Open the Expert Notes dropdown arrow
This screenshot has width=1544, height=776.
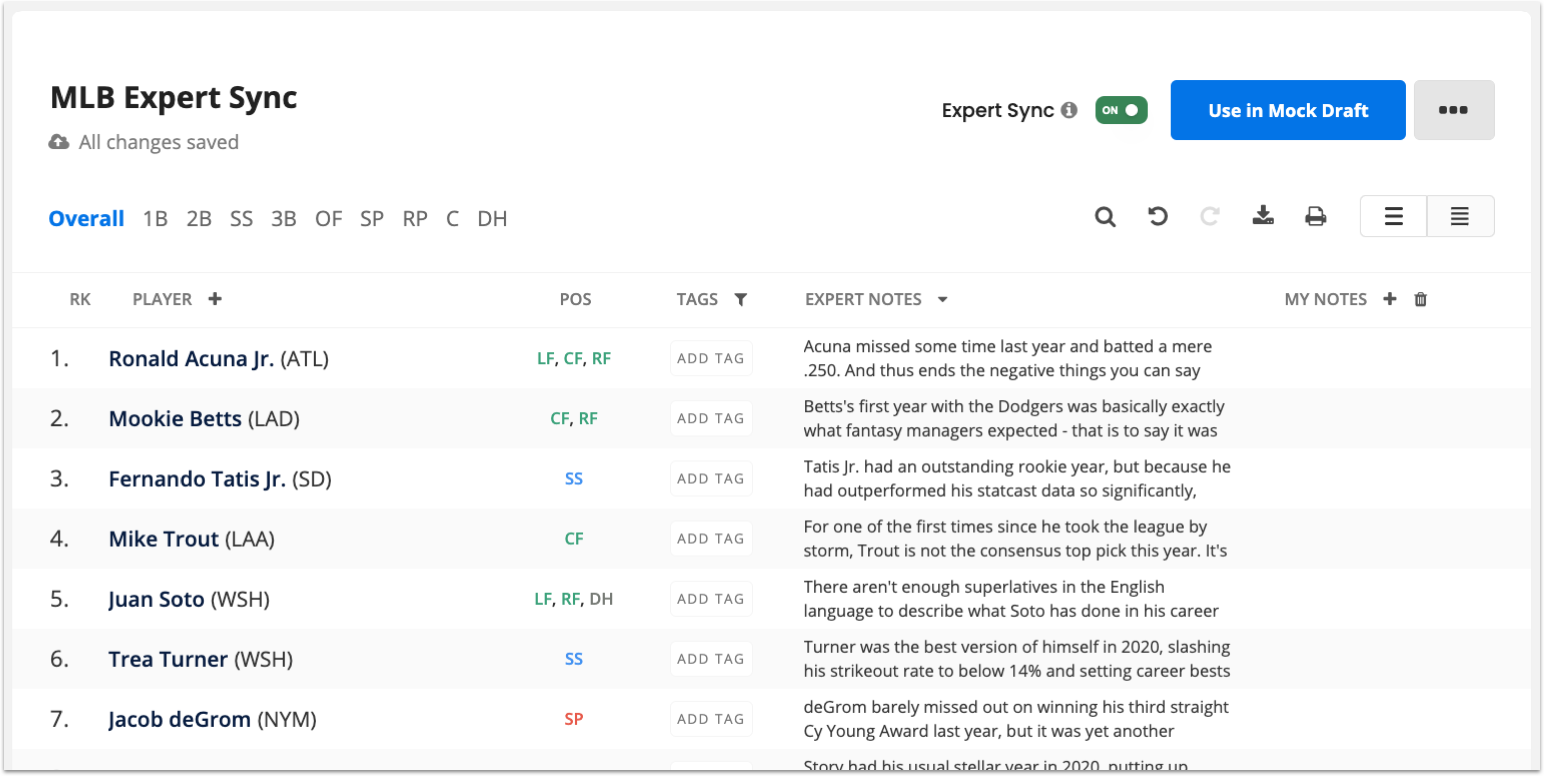pyautogui.click(x=942, y=299)
